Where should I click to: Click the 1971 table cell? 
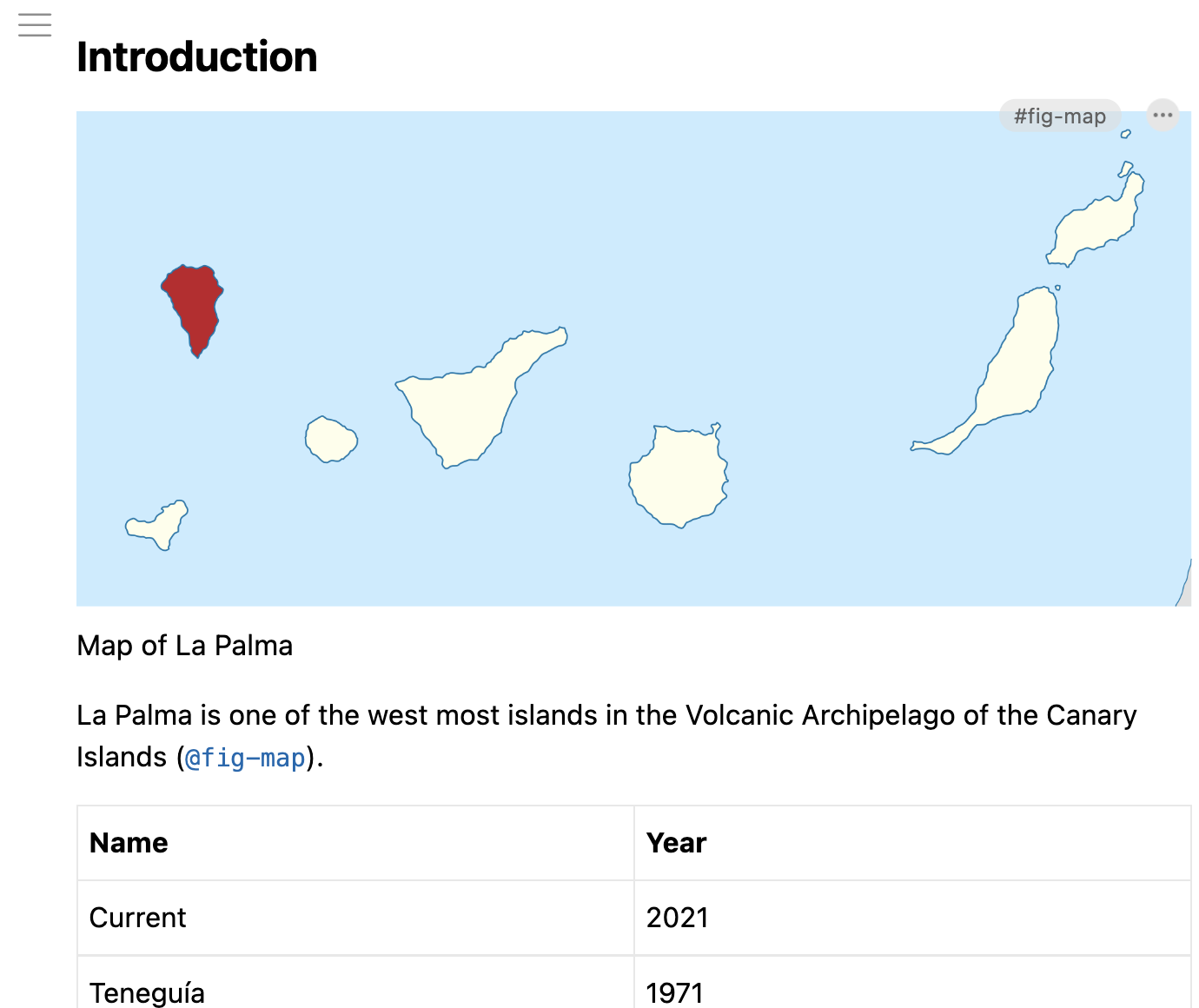point(674,992)
